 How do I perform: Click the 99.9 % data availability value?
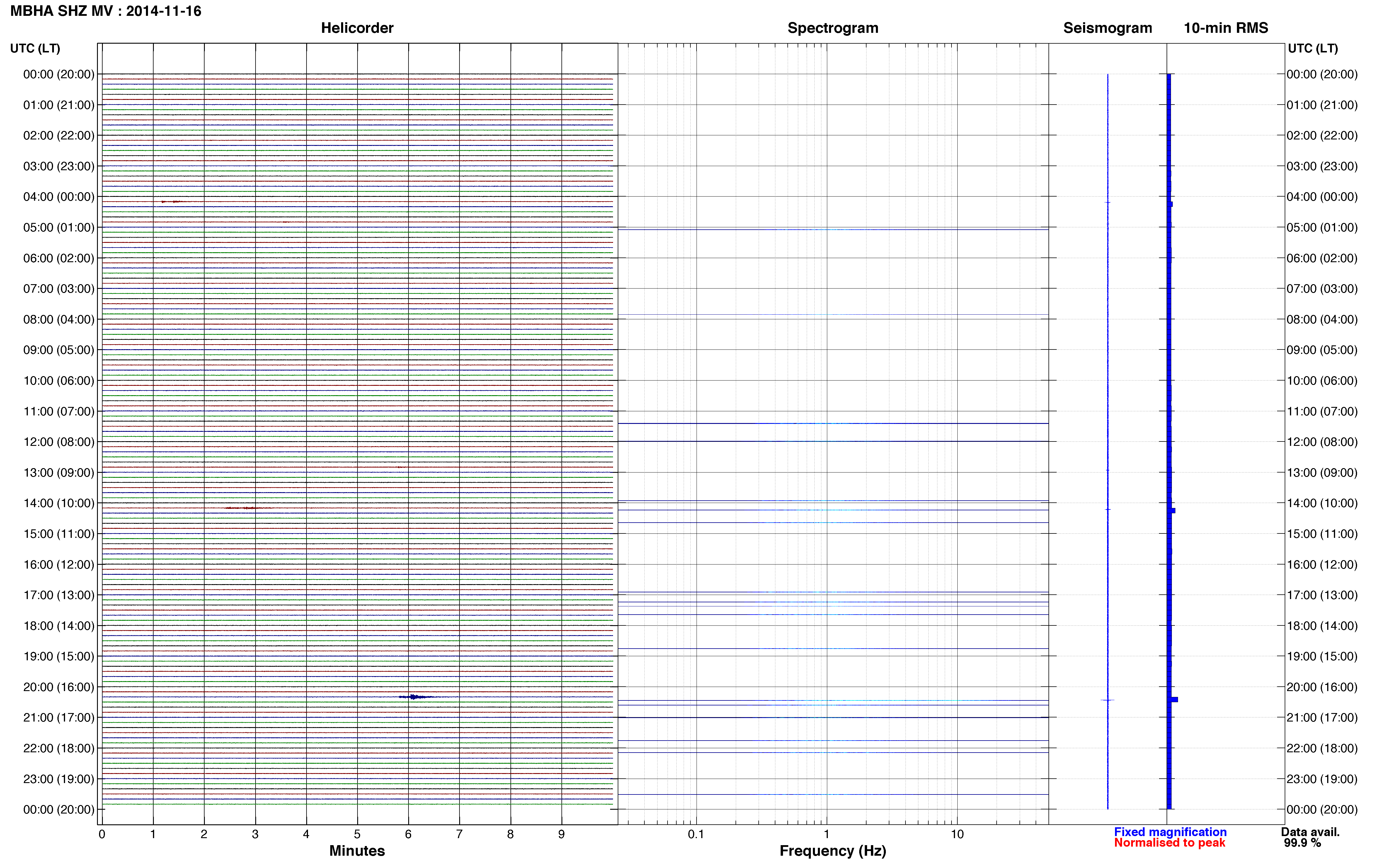pyautogui.click(x=1302, y=843)
